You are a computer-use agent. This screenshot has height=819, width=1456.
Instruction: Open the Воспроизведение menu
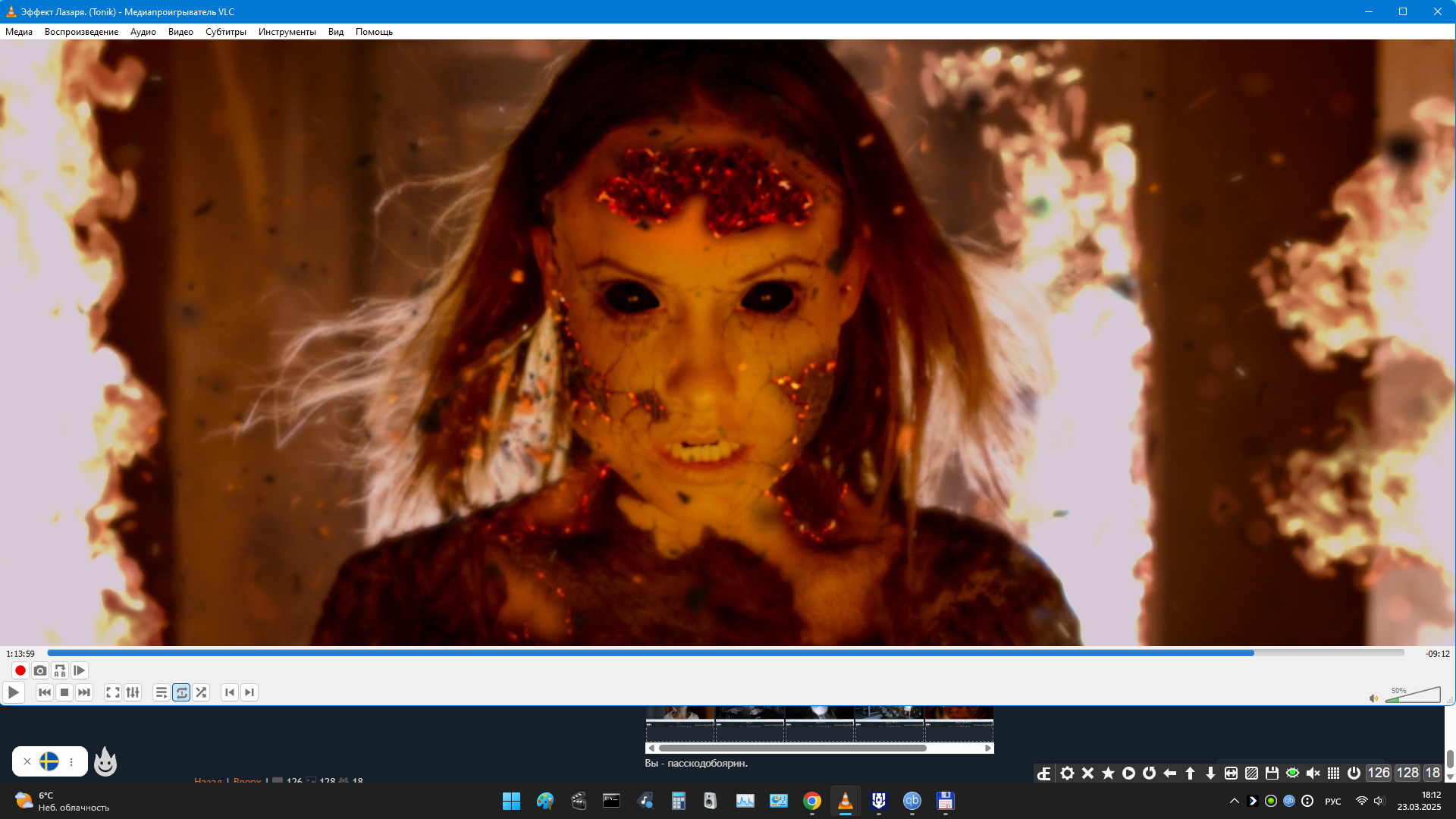click(x=81, y=32)
